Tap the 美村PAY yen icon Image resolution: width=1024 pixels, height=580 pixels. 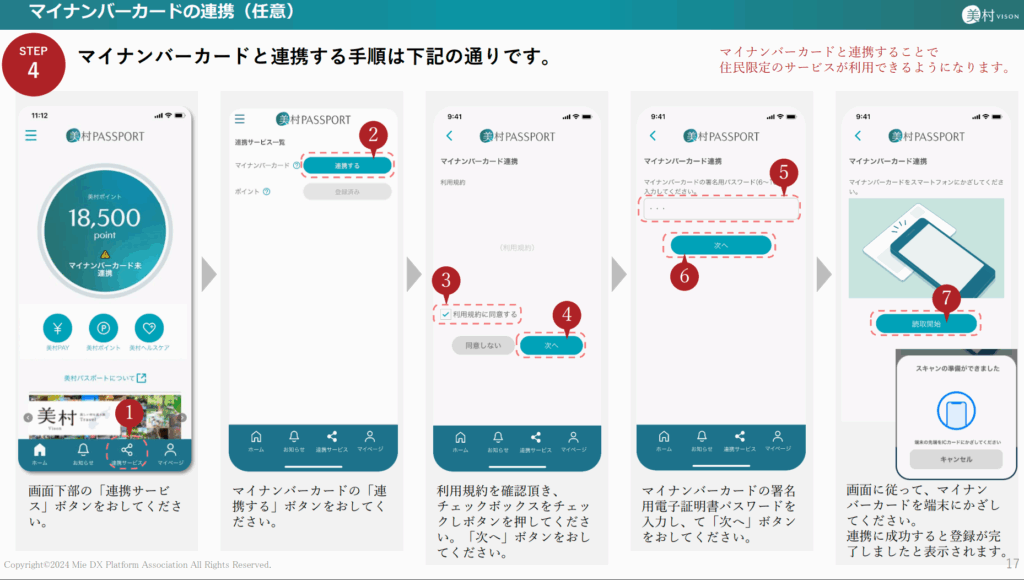[58, 328]
